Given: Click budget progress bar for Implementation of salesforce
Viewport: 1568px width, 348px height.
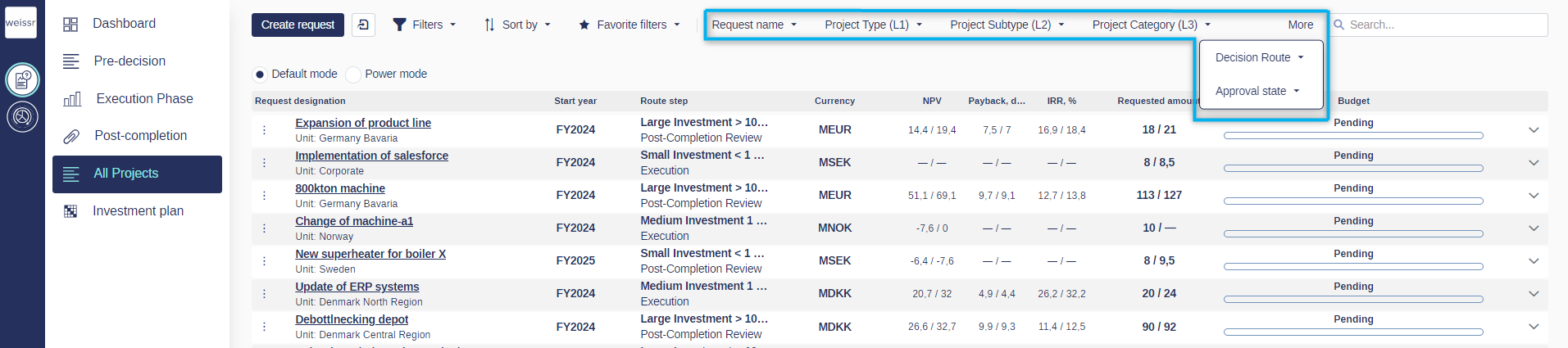Looking at the screenshot, I should point(1353,168).
